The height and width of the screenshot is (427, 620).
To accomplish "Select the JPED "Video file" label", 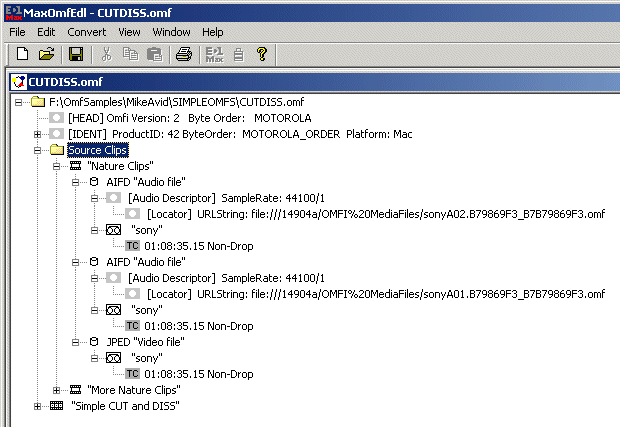I will pos(145,342).
